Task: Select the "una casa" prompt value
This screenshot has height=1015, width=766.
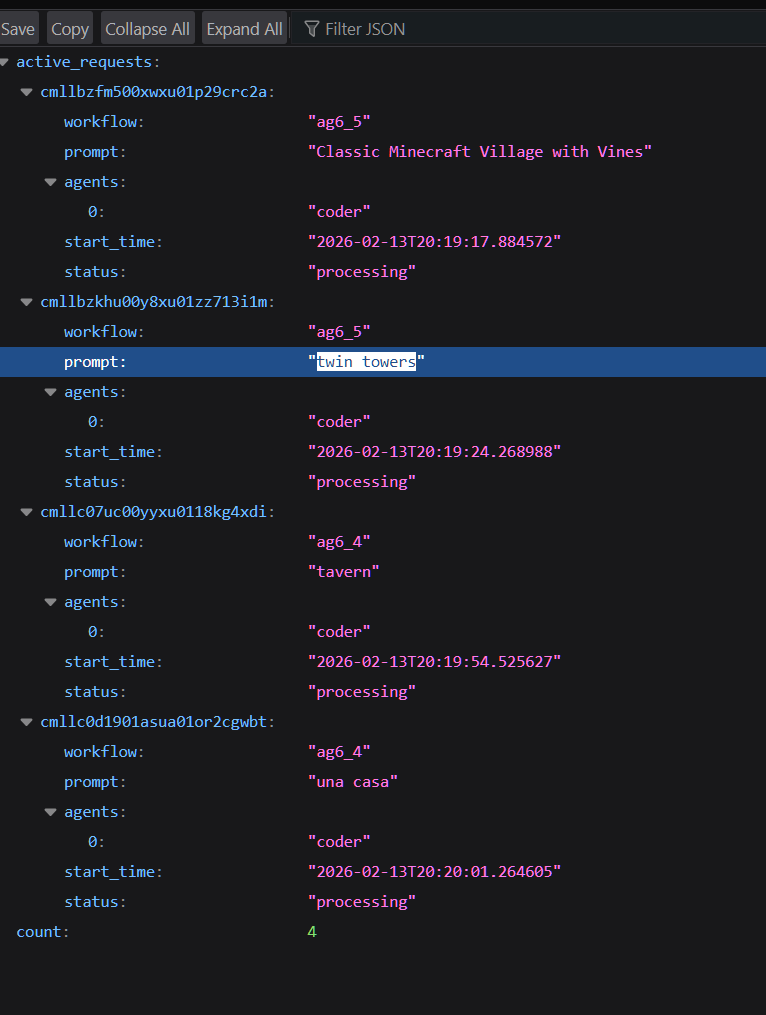Action: pos(352,781)
